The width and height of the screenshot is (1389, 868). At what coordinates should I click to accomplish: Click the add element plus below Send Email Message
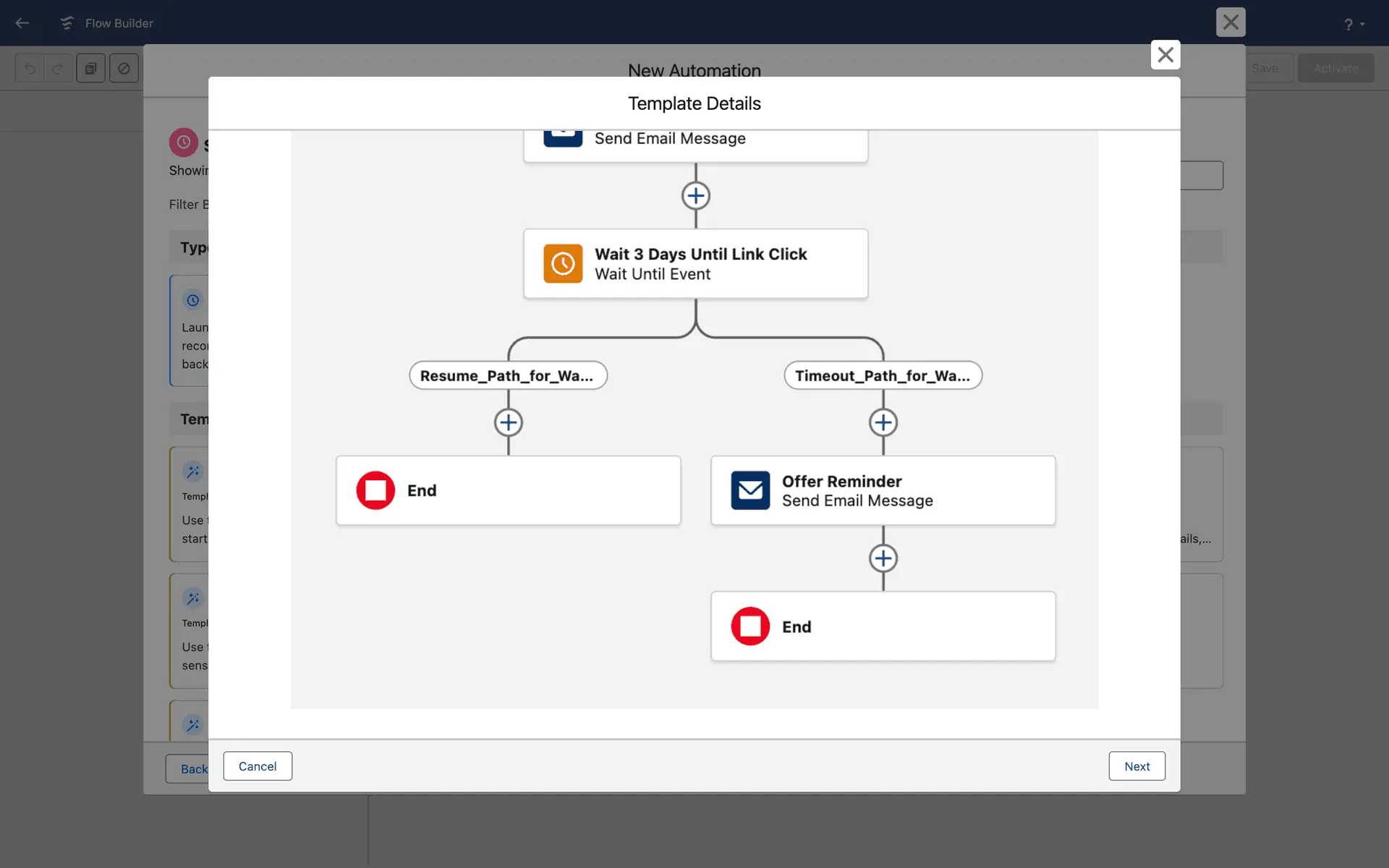coord(696,196)
